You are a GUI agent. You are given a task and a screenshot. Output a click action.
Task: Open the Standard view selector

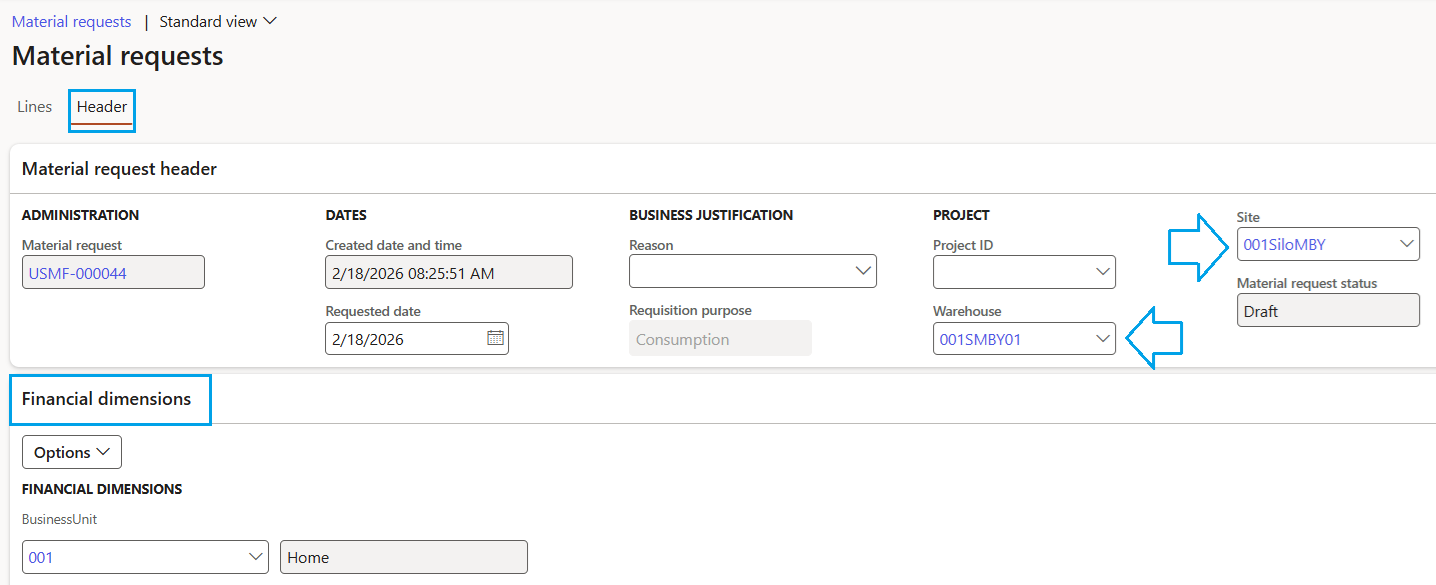pyautogui.click(x=218, y=22)
